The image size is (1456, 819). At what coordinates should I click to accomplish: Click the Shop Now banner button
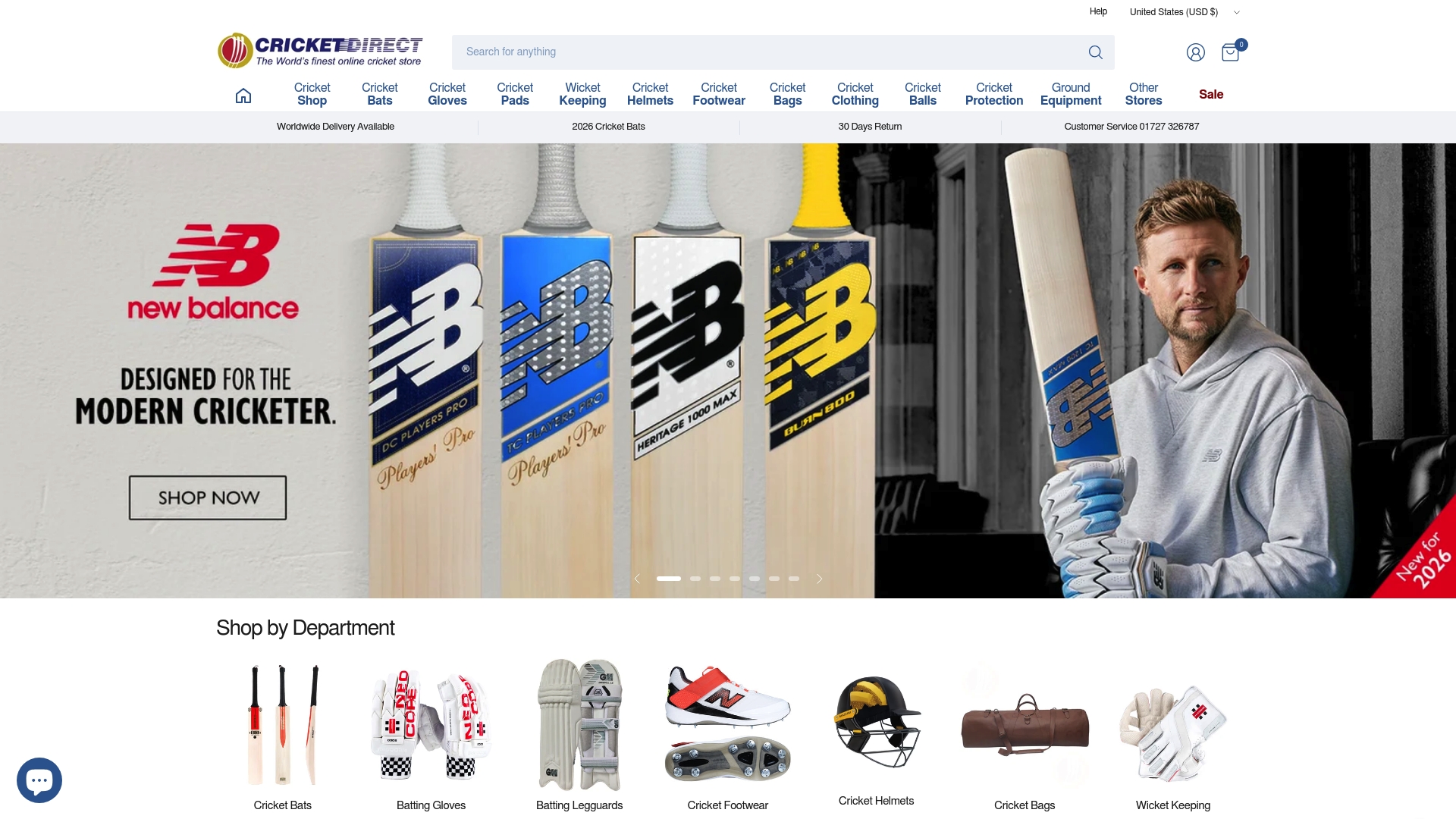[x=207, y=497]
